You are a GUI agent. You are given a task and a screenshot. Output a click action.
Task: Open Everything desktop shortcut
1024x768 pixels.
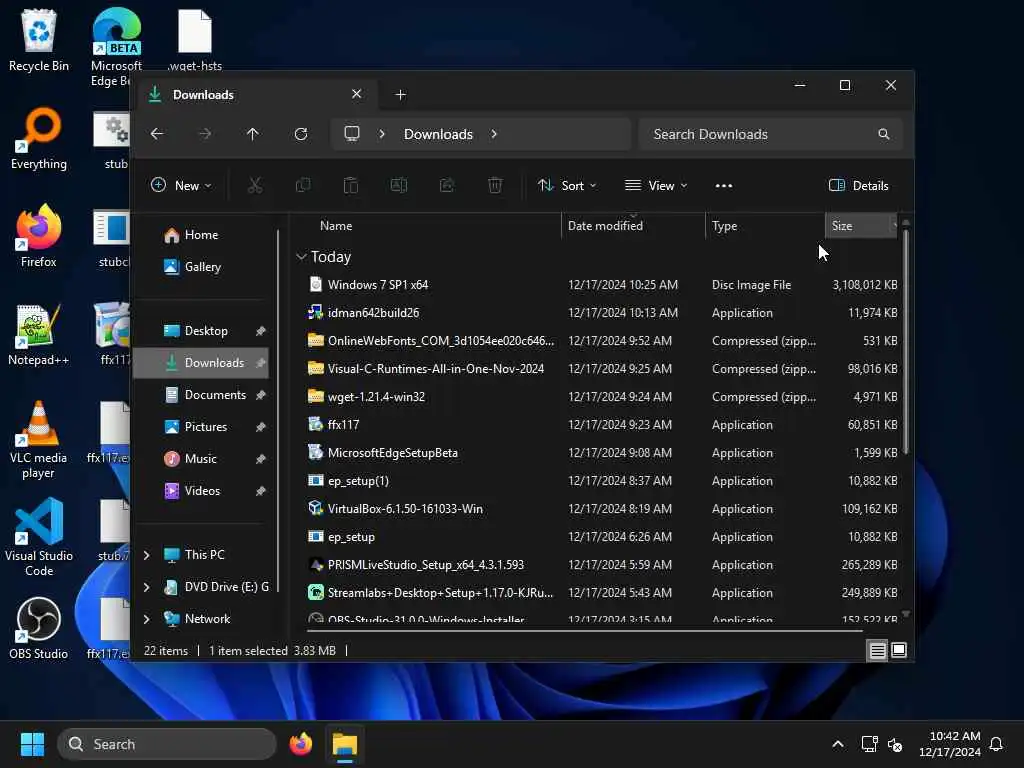coord(39,138)
